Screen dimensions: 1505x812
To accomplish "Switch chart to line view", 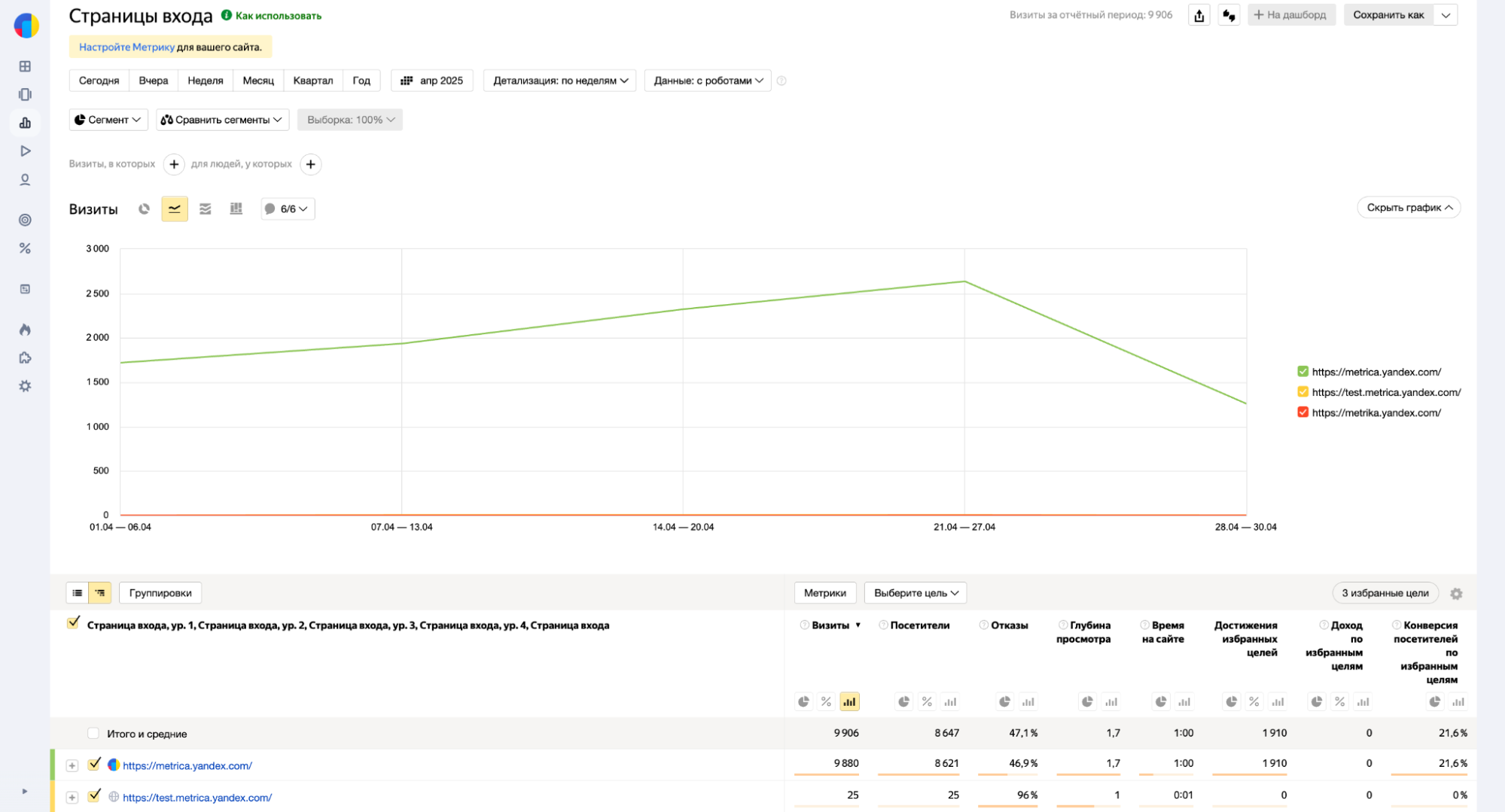I will 175,208.
